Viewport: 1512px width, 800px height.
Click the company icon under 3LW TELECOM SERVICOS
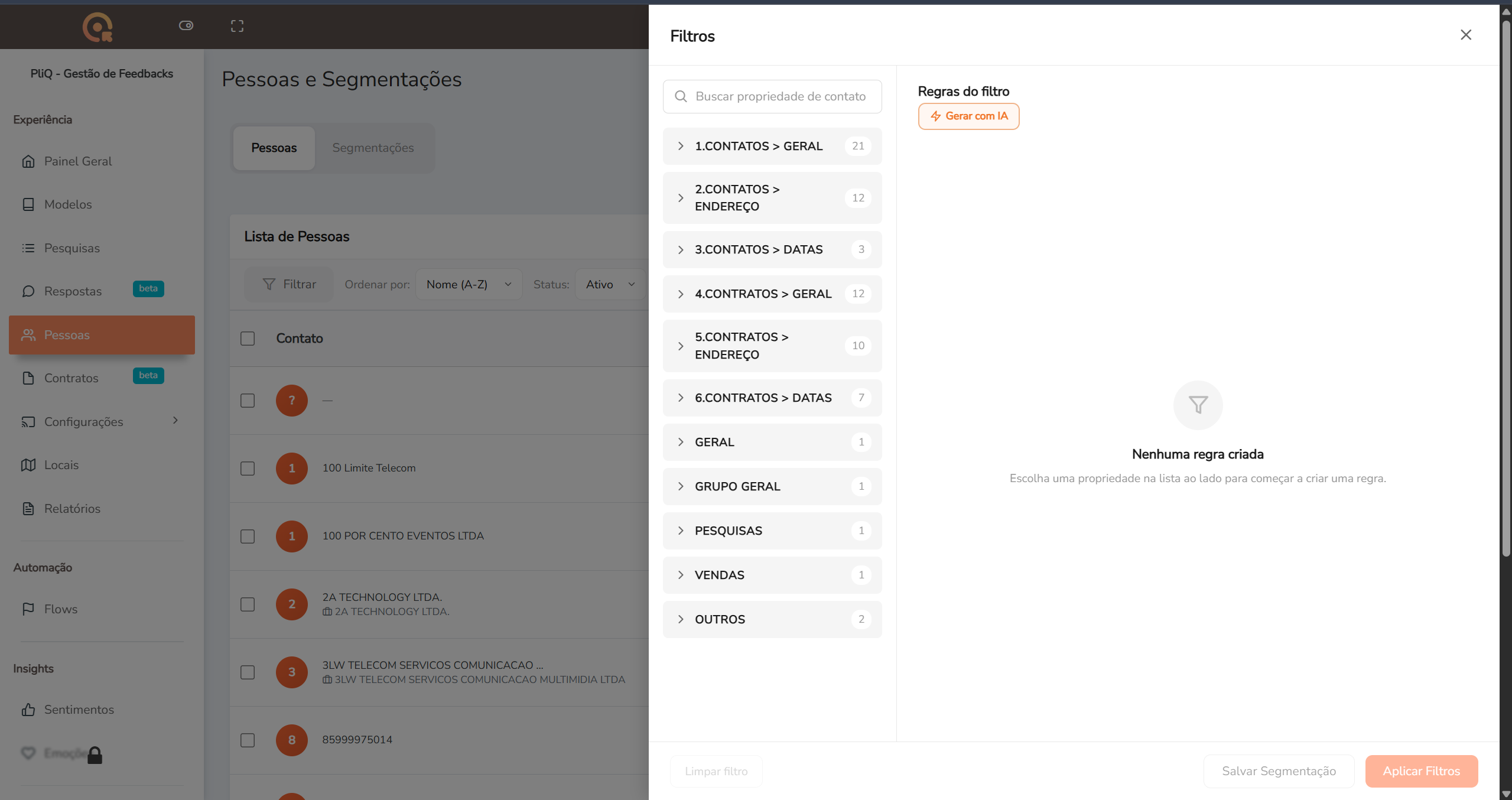327,679
